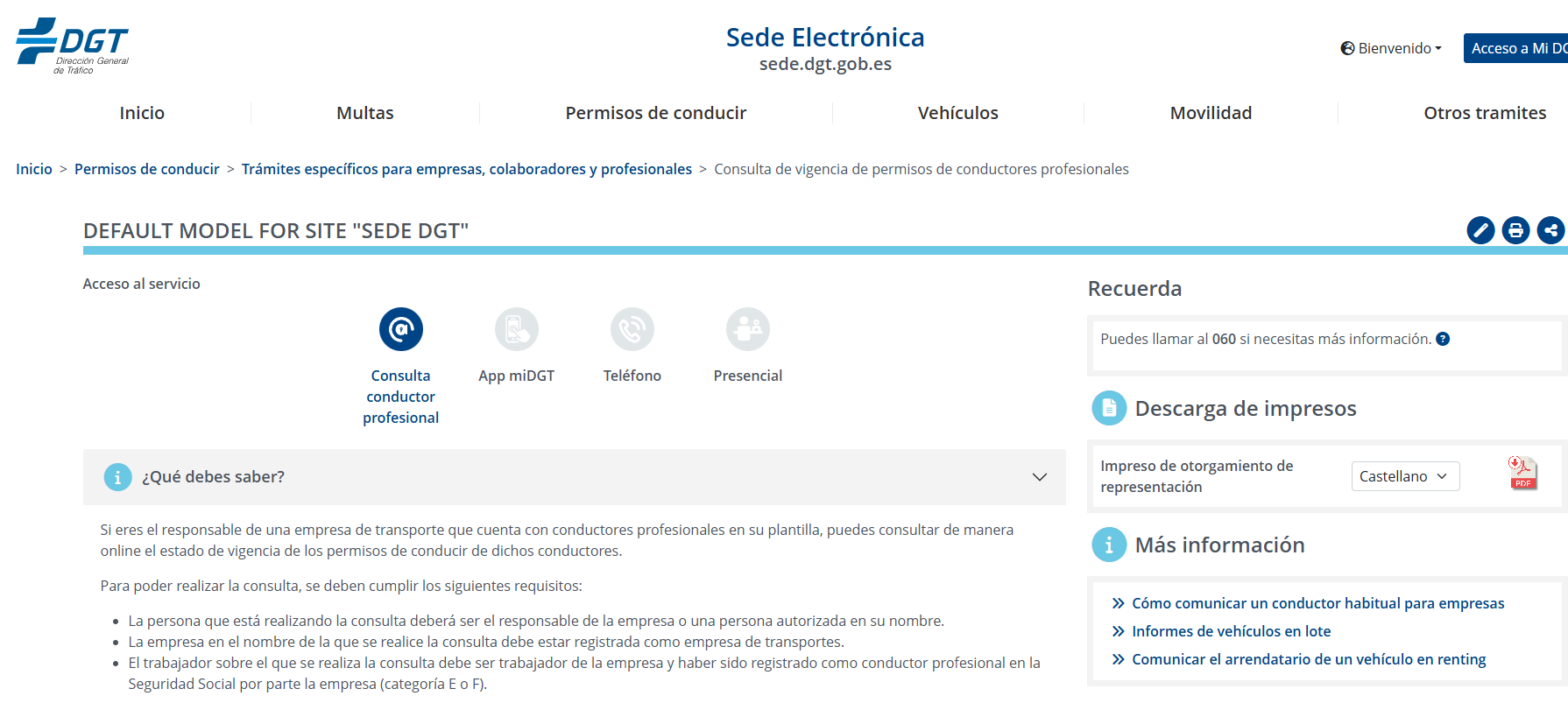The image size is (1568, 710).
Task: Click the print page icon
Action: [1515, 230]
